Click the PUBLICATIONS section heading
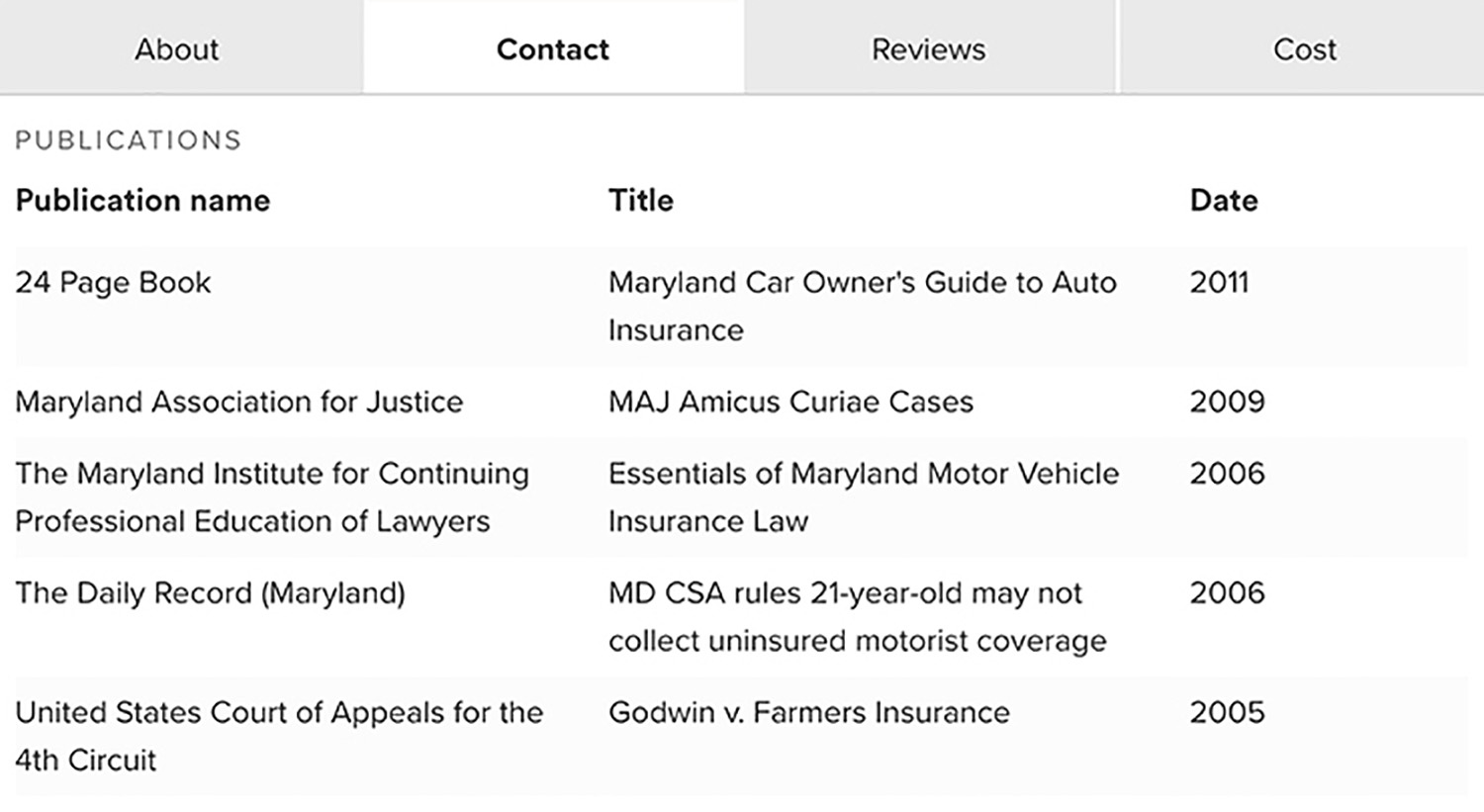Screen dimensions: 1484x812 tap(128, 140)
